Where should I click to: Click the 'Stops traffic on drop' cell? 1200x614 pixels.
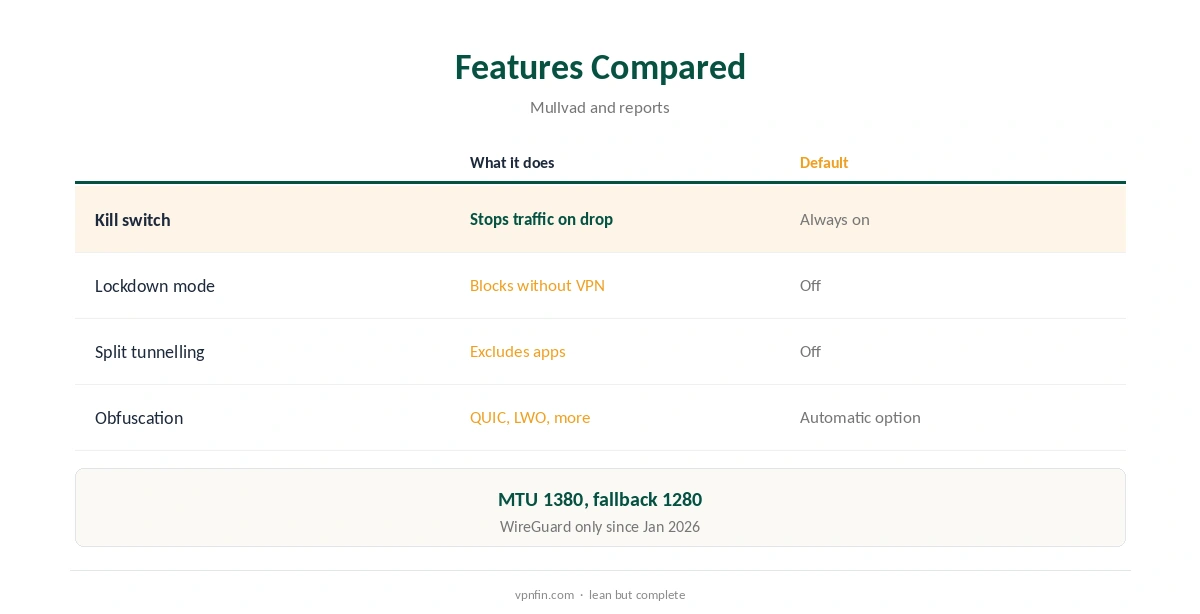pos(541,219)
